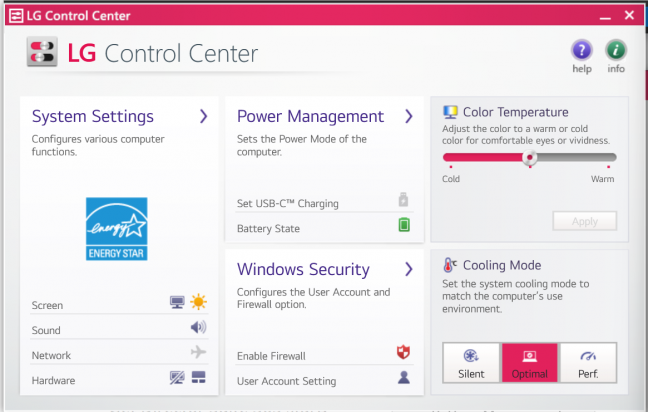Click the Hardware display-off icon
The width and height of the screenshot is (648, 412).
pyautogui.click(x=177, y=377)
